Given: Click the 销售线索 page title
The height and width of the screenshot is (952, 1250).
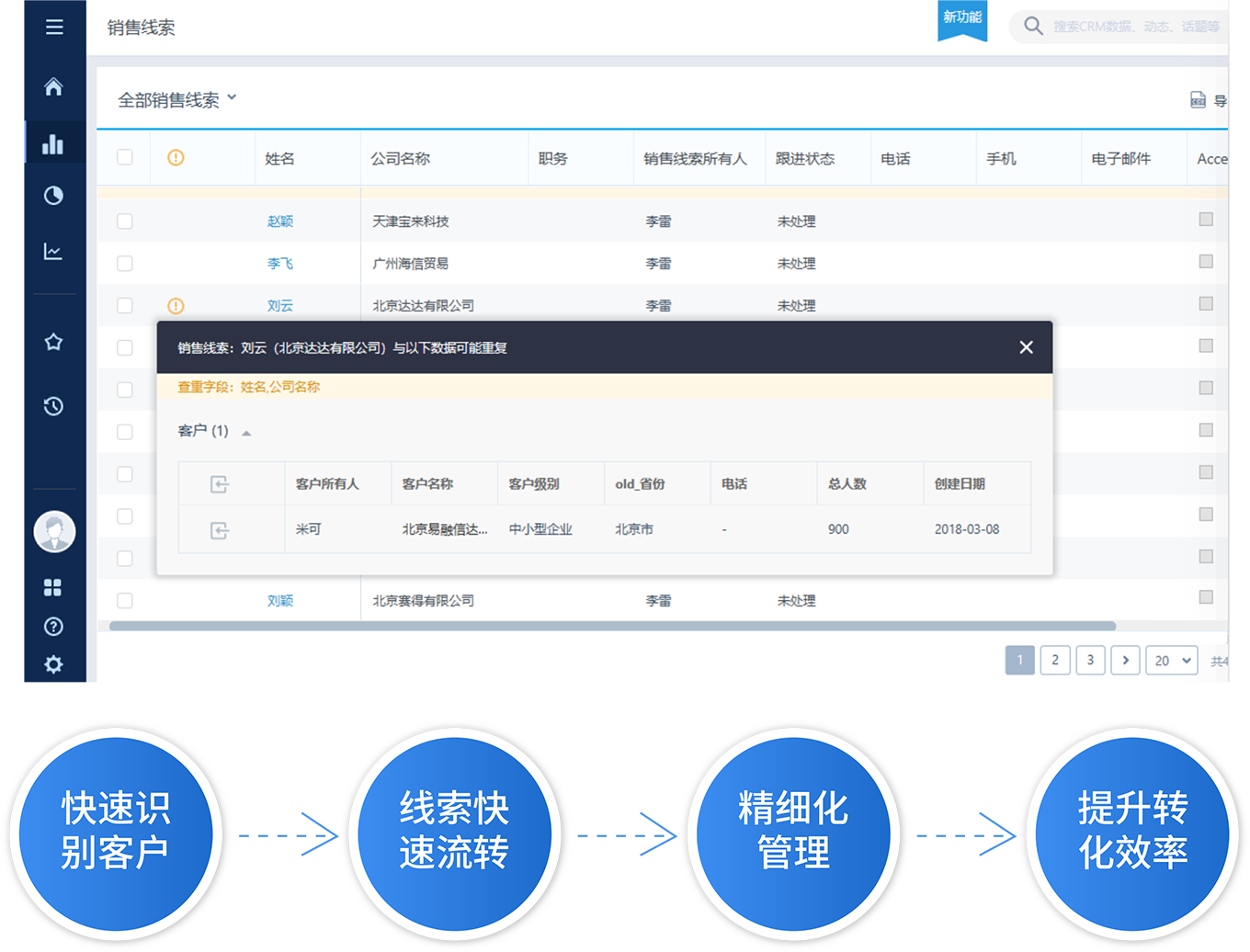Looking at the screenshot, I should pos(141,28).
